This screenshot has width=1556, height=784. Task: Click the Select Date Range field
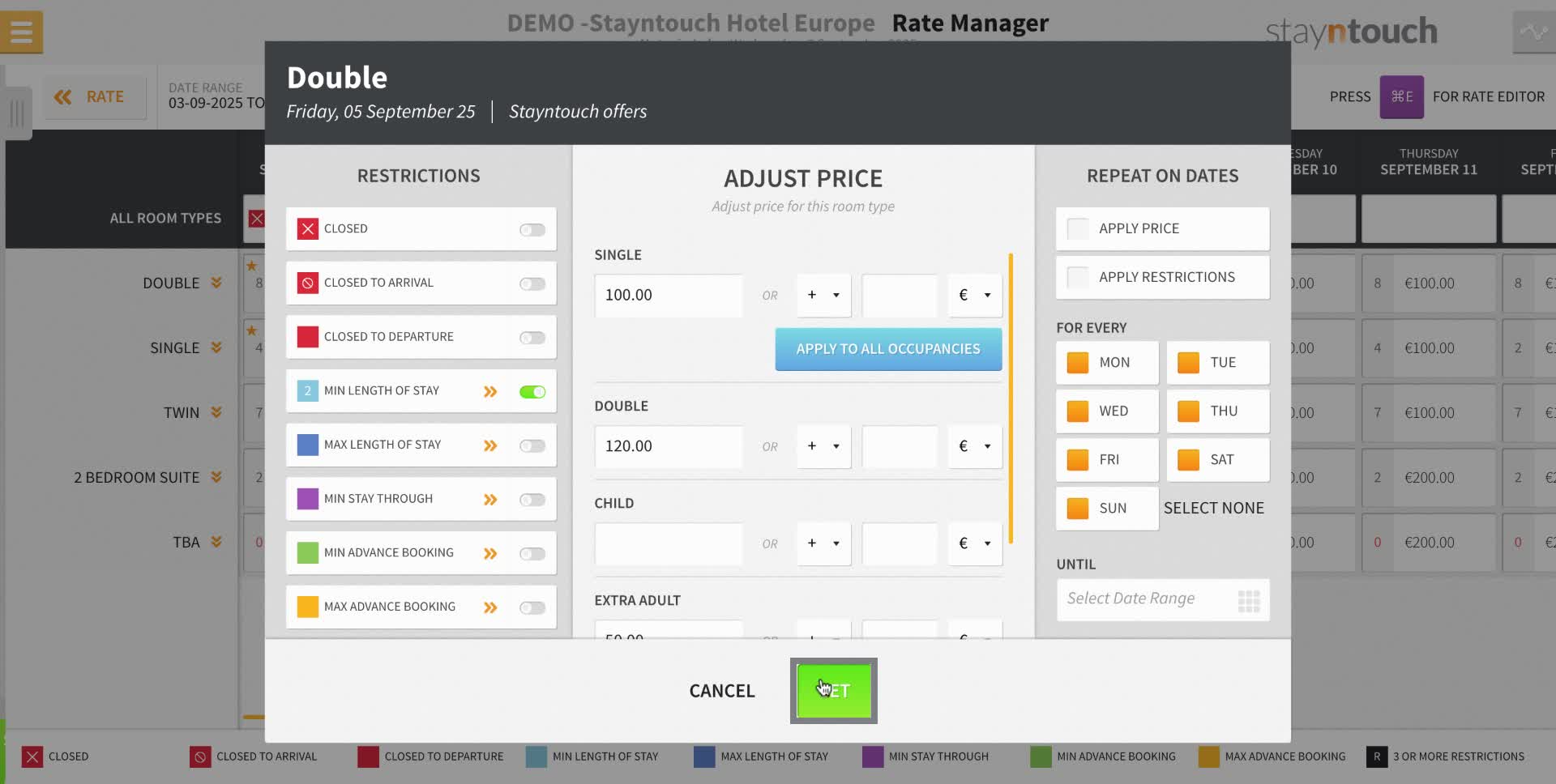coord(1163,600)
